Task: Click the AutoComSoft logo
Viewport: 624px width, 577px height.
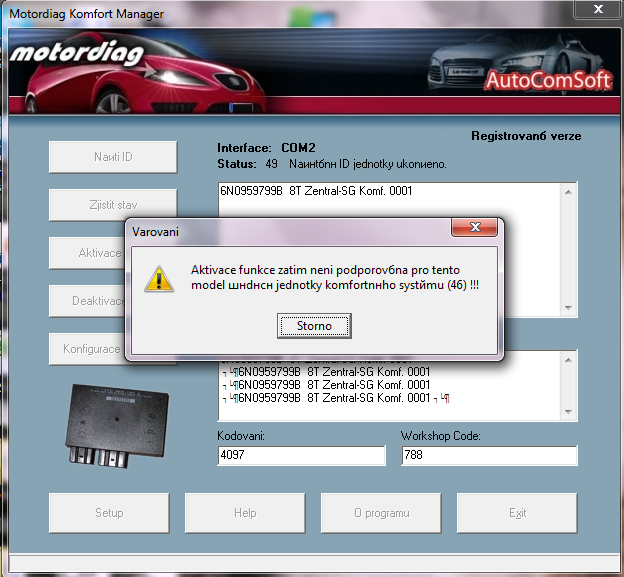Action: click(x=548, y=81)
